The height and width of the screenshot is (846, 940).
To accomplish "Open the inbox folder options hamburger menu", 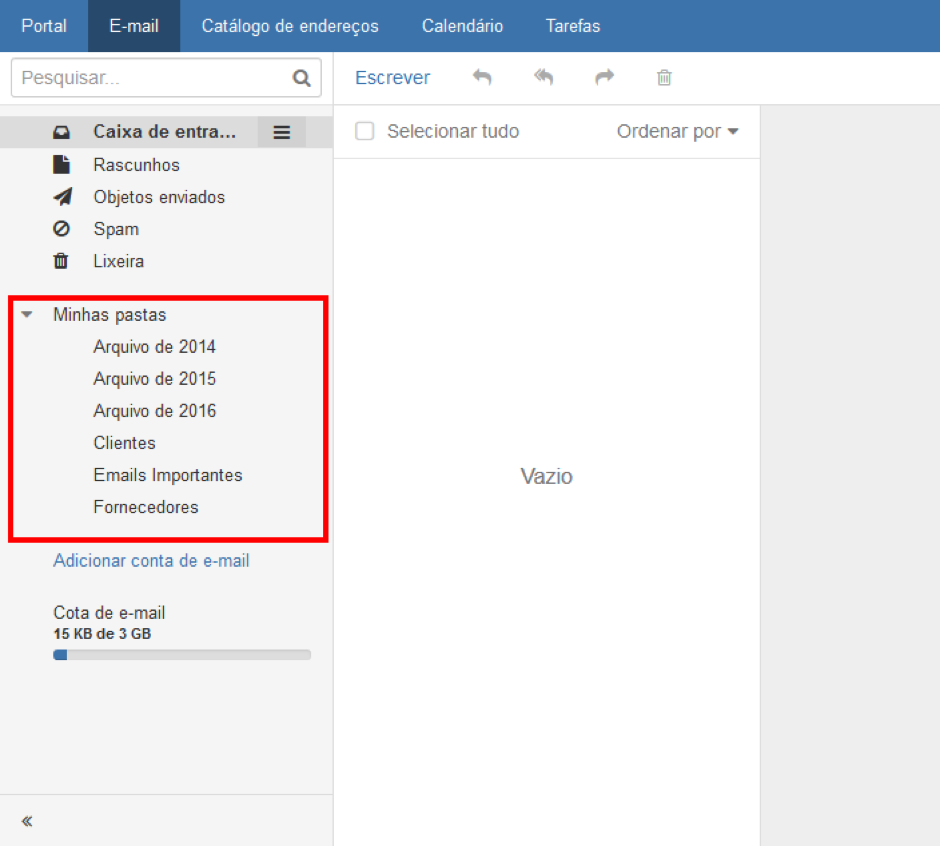I will 282,132.
